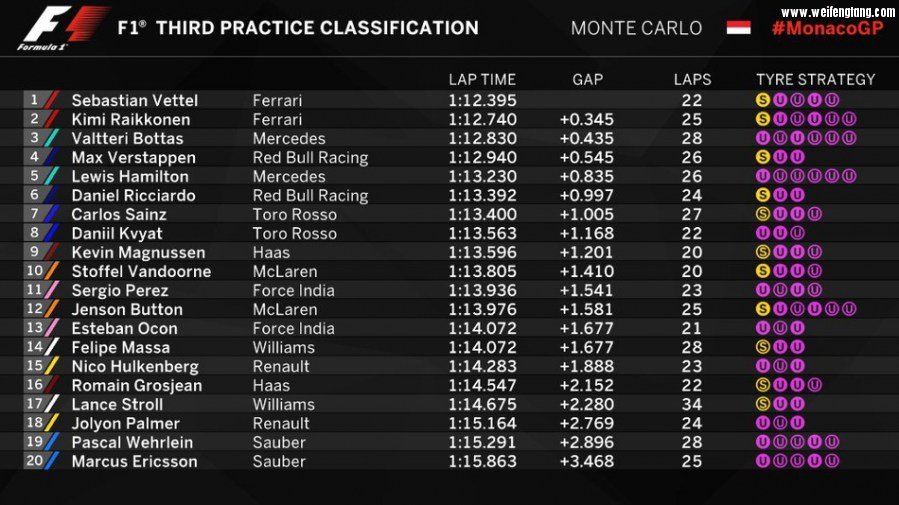Sort by the LAP TIME column header

(x=482, y=79)
